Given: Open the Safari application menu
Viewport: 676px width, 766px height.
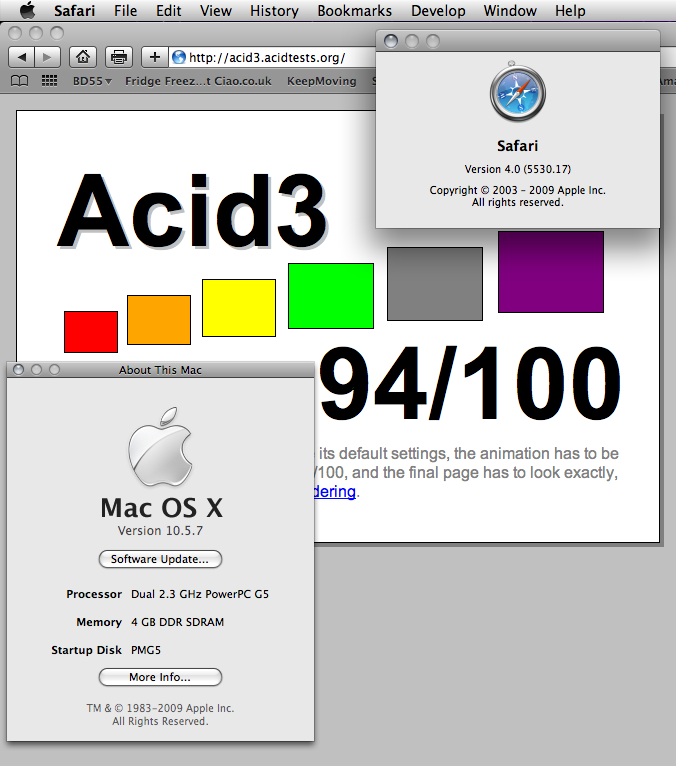Looking at the screenshot, I should coord(74,11).
